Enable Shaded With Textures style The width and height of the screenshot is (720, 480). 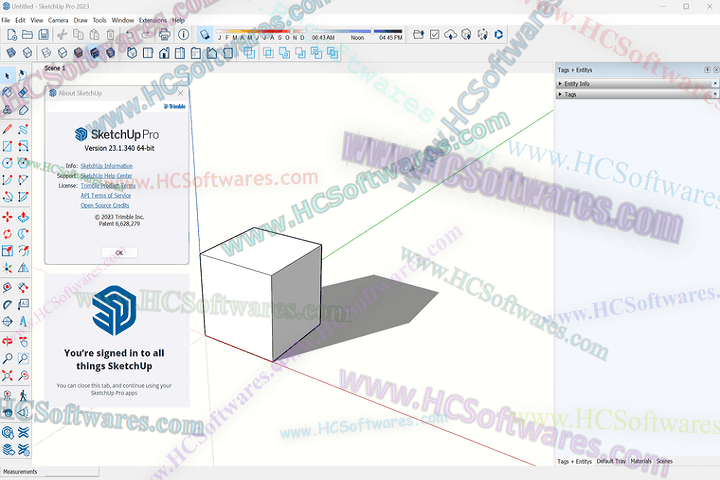pos(95,53)
